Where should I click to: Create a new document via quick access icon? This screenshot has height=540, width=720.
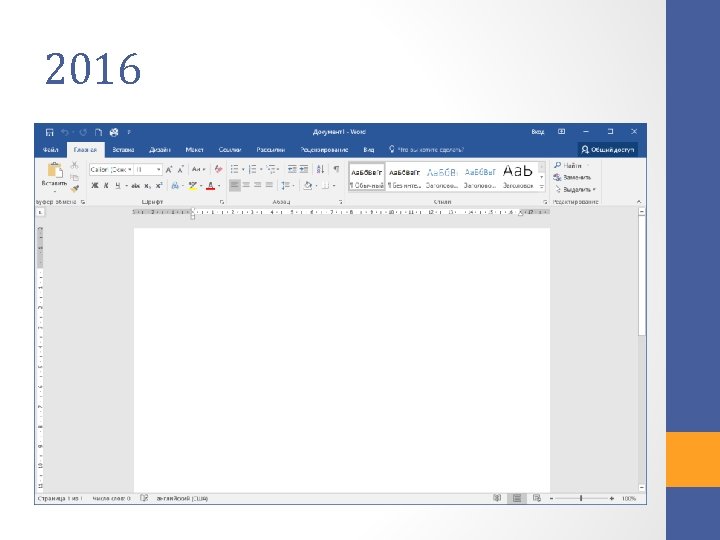pos(98,132)
